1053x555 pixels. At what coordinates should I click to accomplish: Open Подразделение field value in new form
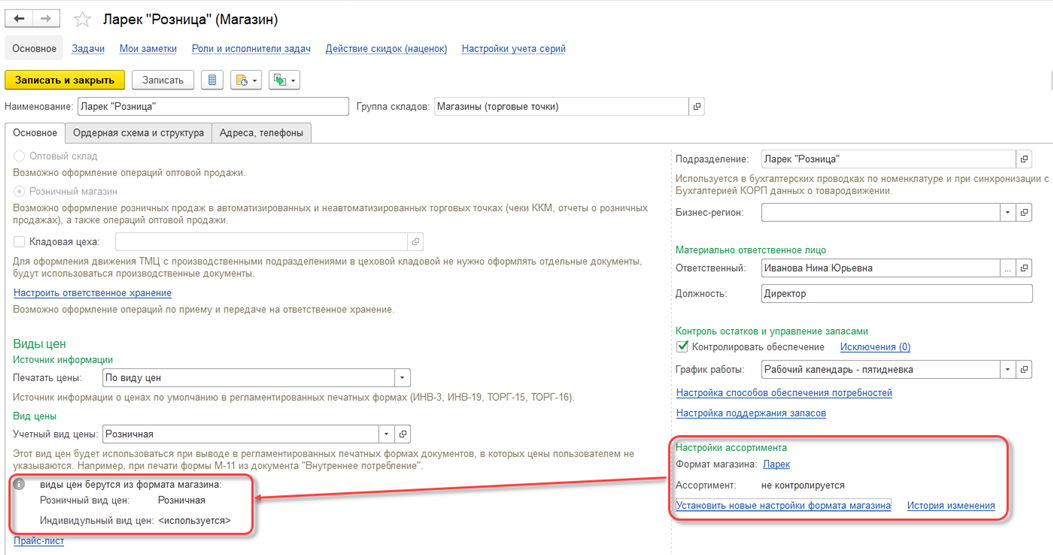(1024, 159)
